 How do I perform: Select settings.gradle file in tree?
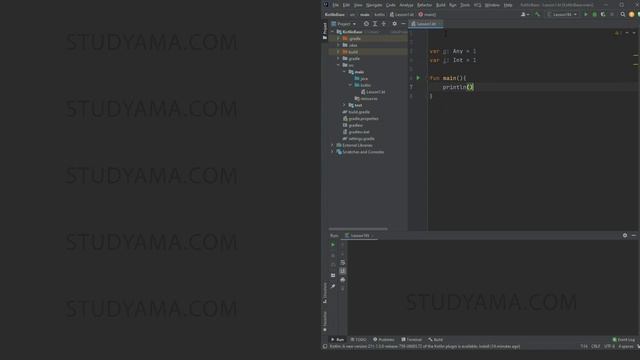(358, 138)
